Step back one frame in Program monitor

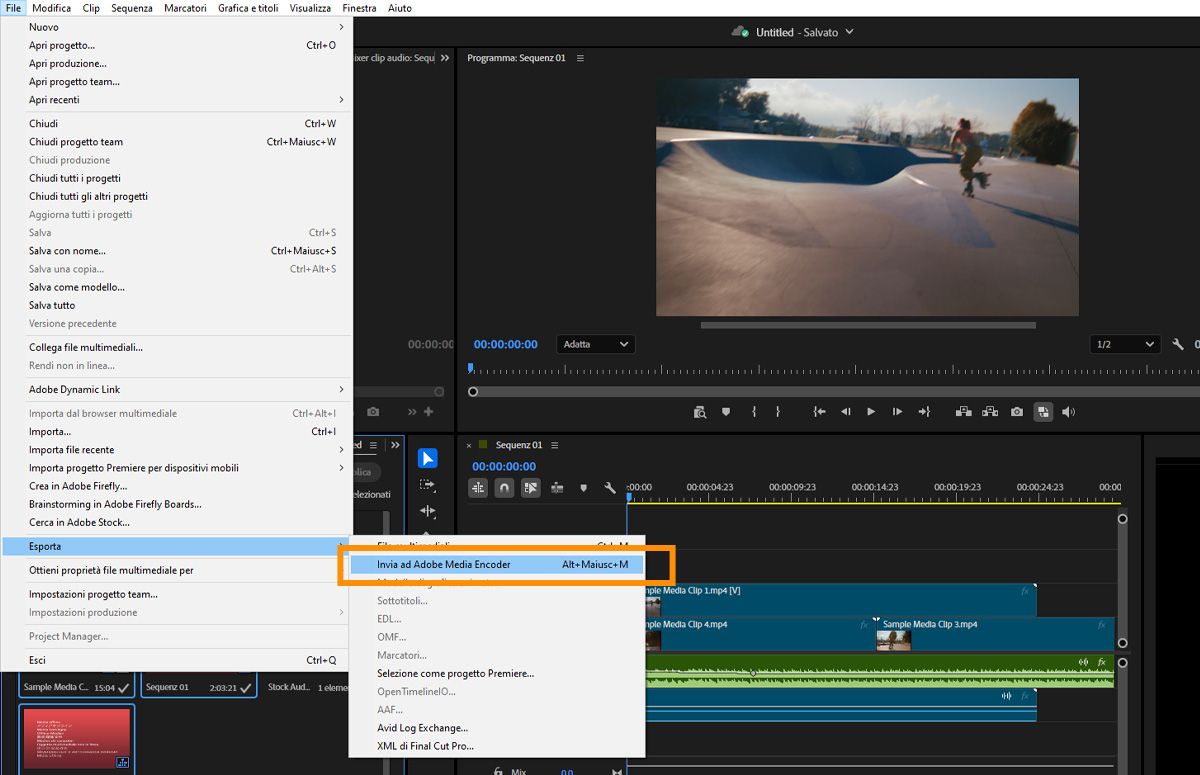pyautogui.click(x=846, y=412)
